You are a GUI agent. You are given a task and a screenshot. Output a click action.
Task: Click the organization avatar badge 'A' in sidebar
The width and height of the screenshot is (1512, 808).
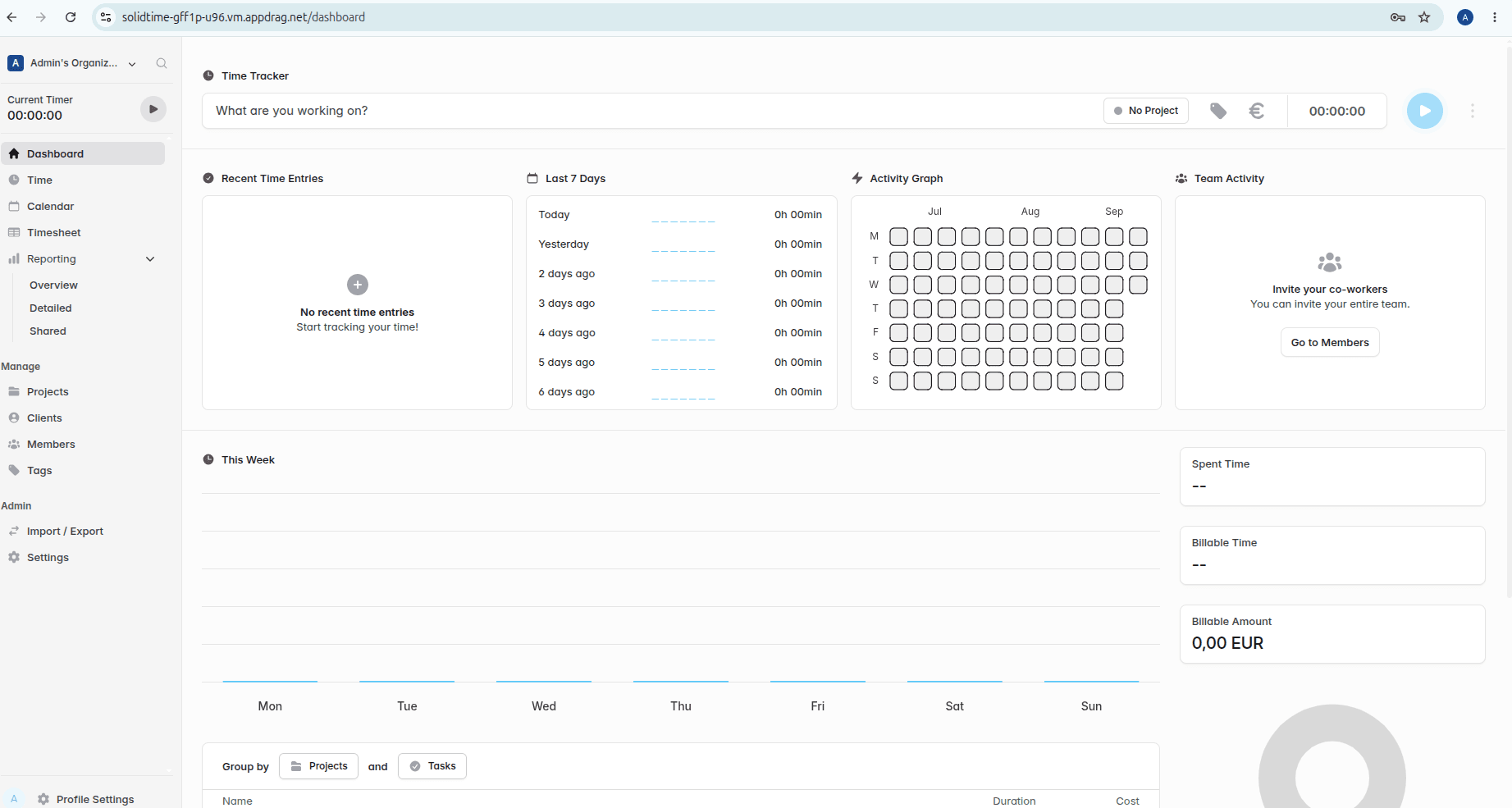(16, 63)
